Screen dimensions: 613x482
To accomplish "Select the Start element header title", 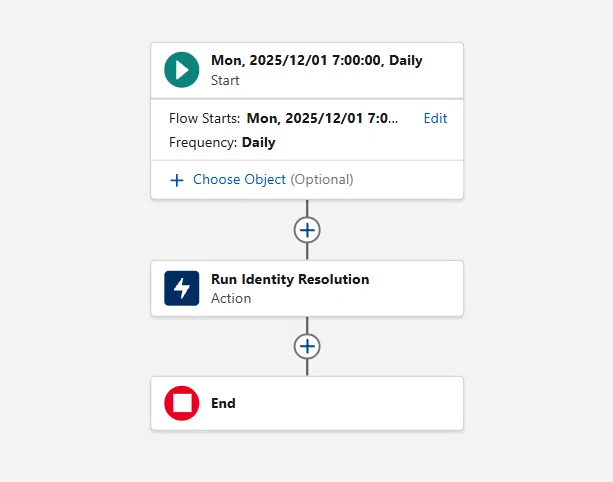I will (317, 60).
